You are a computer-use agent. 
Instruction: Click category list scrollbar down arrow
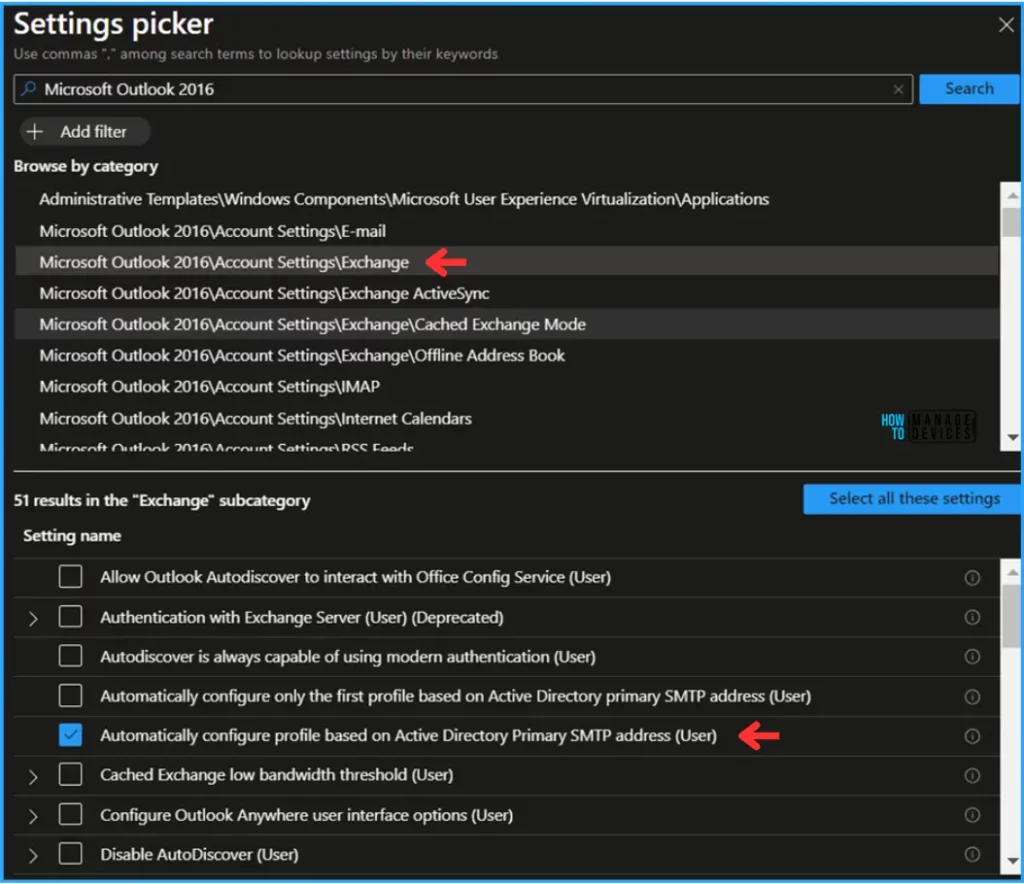click(x=1012, y=437)
